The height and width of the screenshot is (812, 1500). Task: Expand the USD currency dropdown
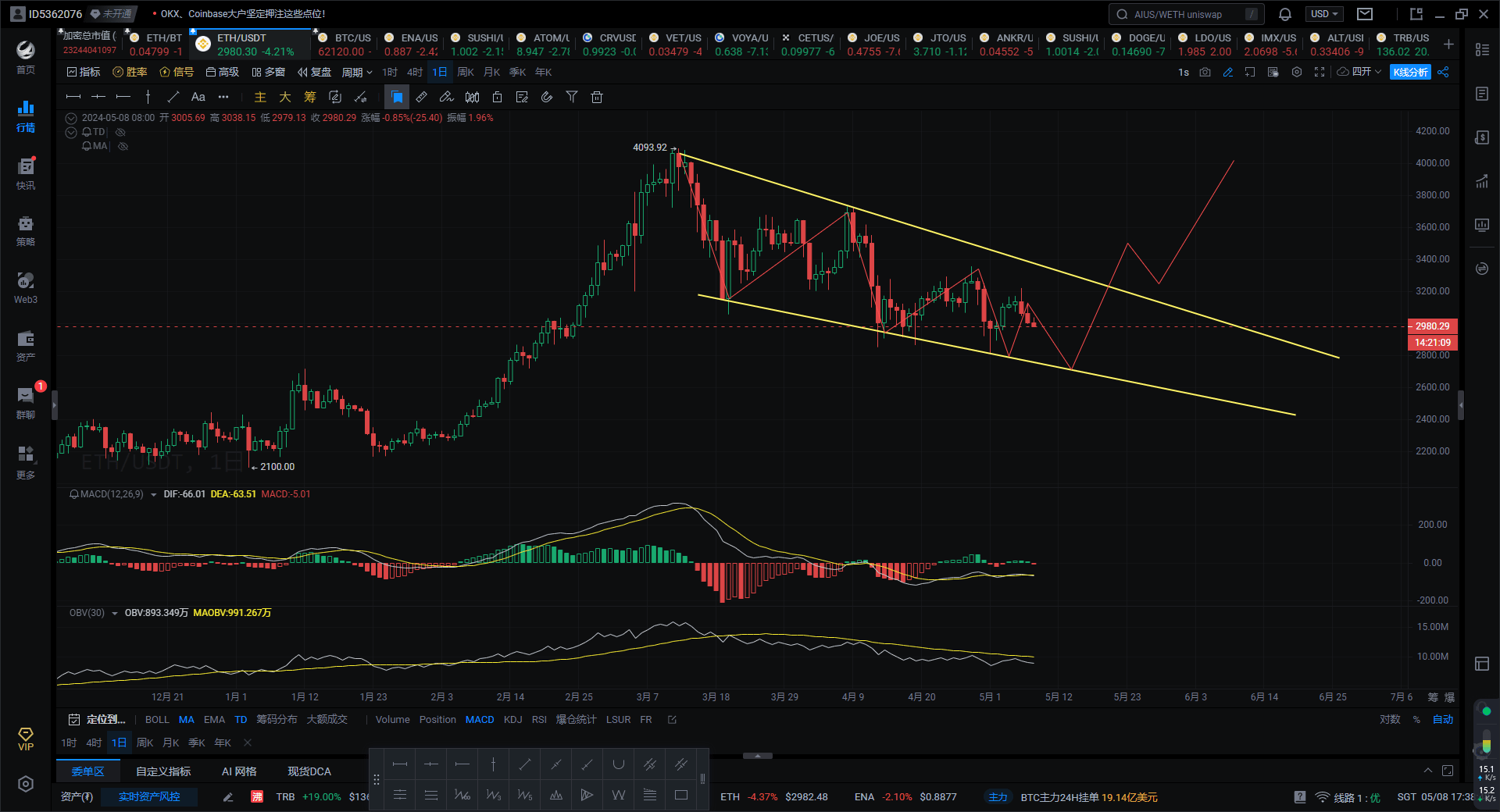1323,13
